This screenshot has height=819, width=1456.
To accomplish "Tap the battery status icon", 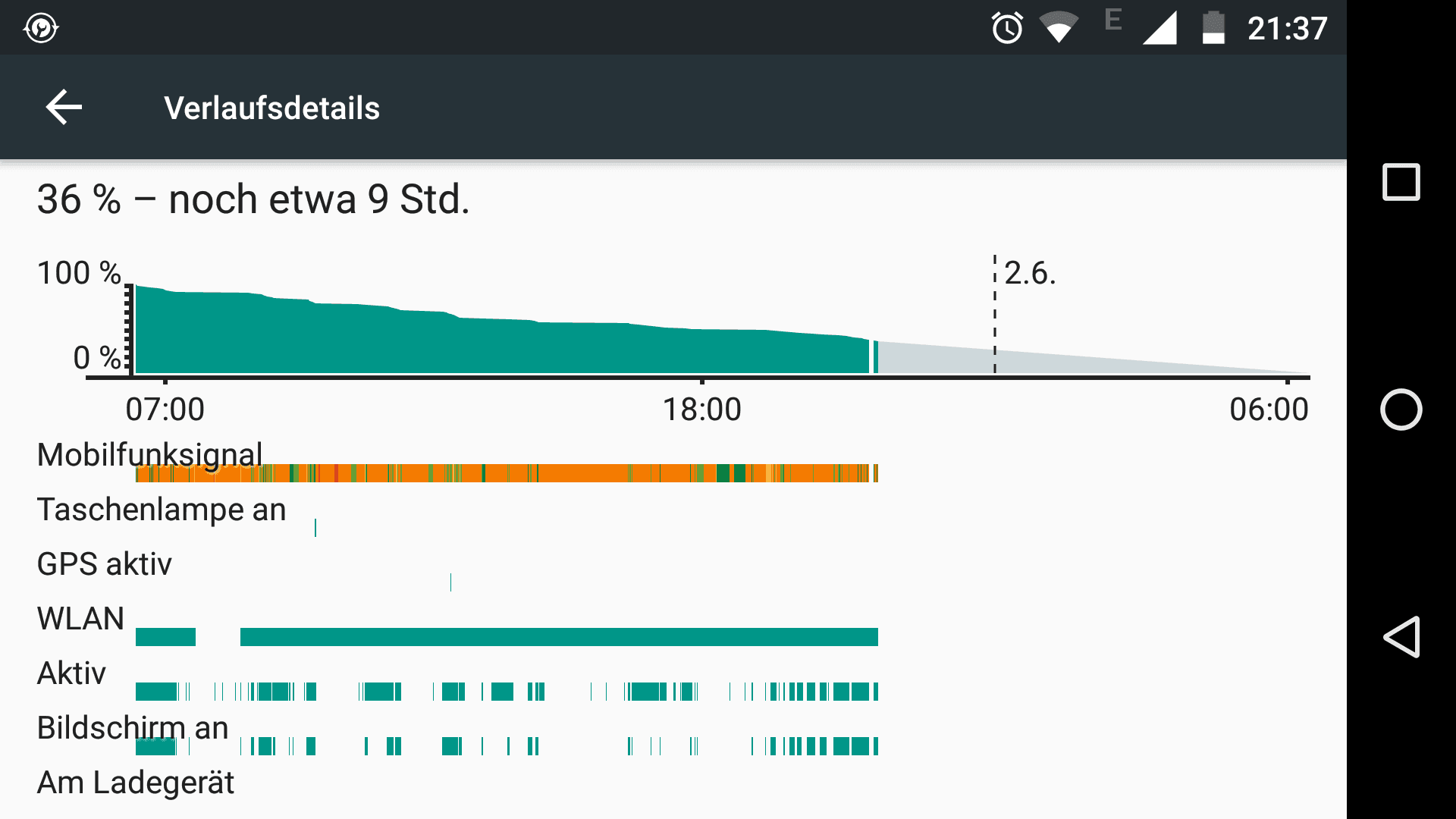I will [1213, 28].
